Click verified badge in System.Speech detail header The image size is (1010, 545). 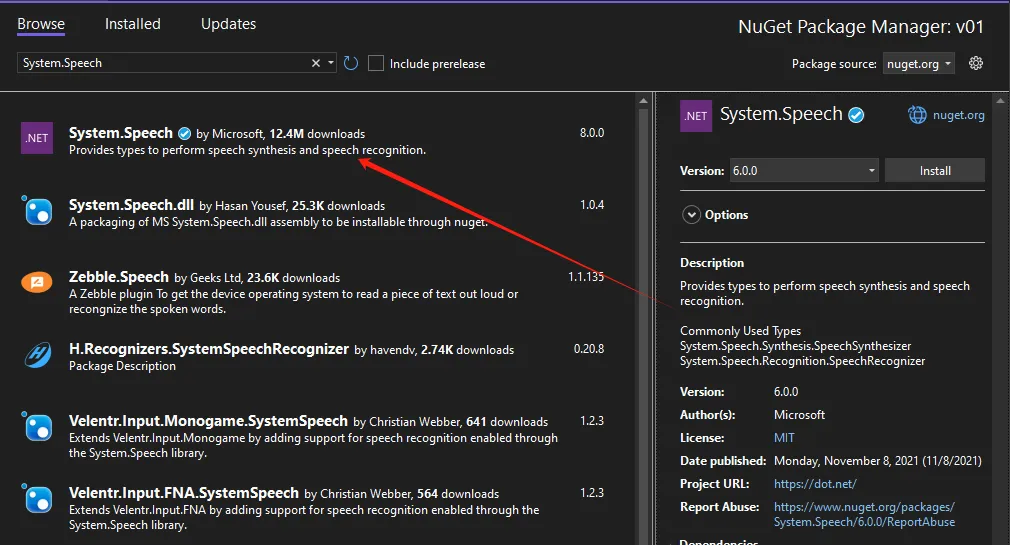pyautogui.click(x=856, y=115)
